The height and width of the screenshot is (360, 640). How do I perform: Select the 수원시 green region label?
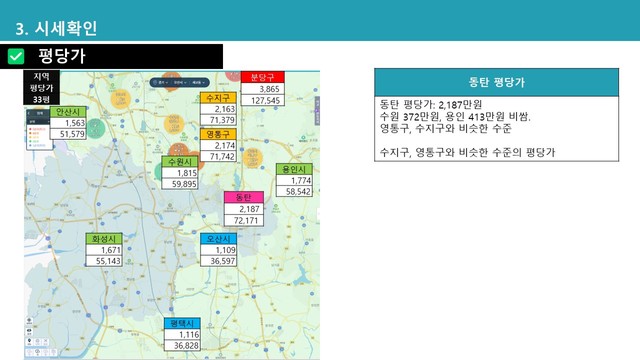[180, 162]
